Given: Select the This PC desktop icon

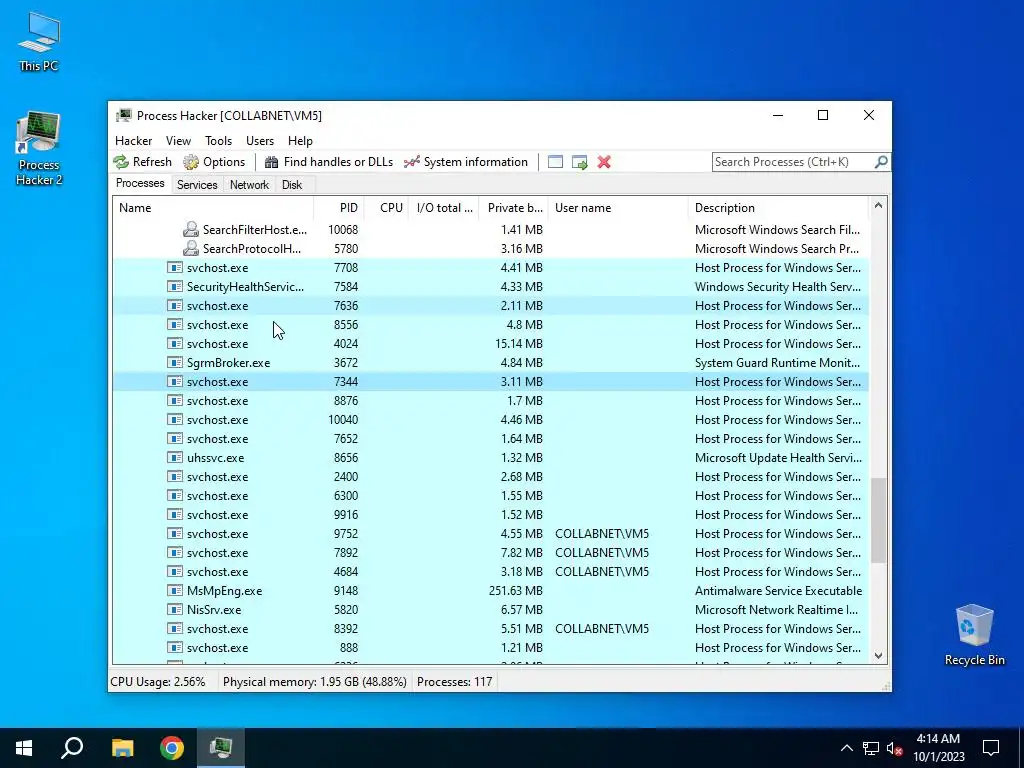Looking at the screenshot, I should click(x=39, y=42).
